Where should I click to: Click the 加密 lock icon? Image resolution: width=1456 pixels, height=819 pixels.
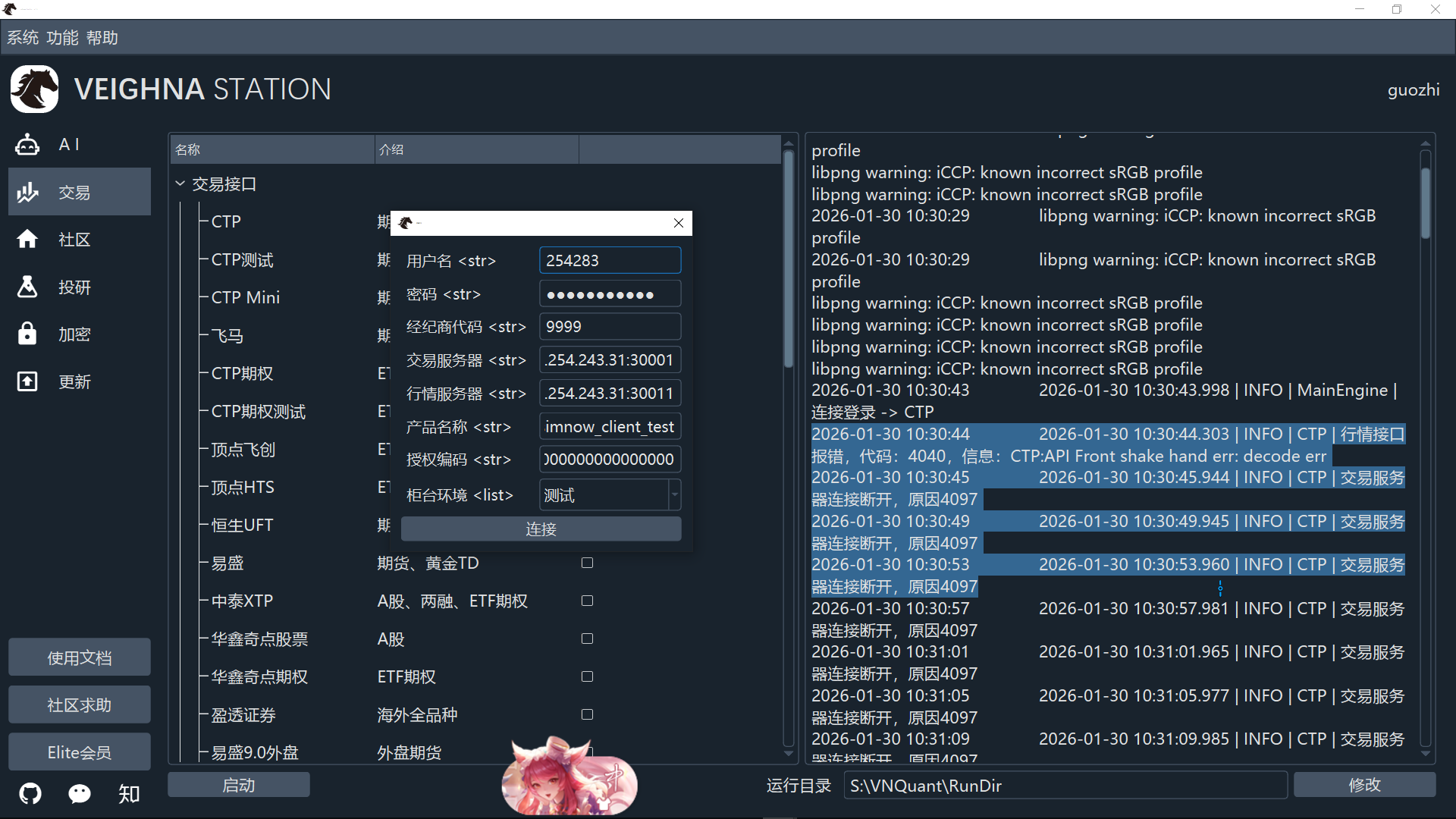28,334
